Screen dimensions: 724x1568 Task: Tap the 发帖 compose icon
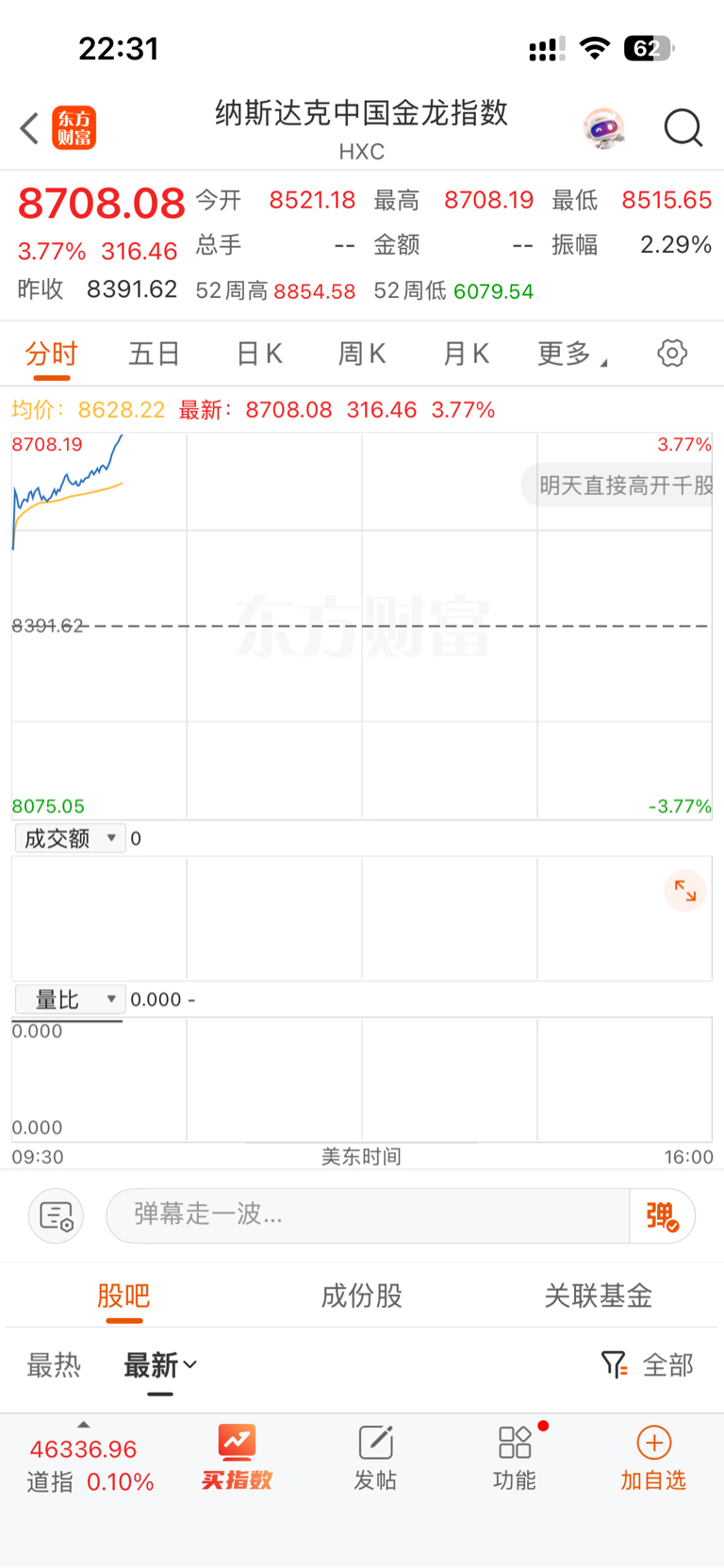375,1458
